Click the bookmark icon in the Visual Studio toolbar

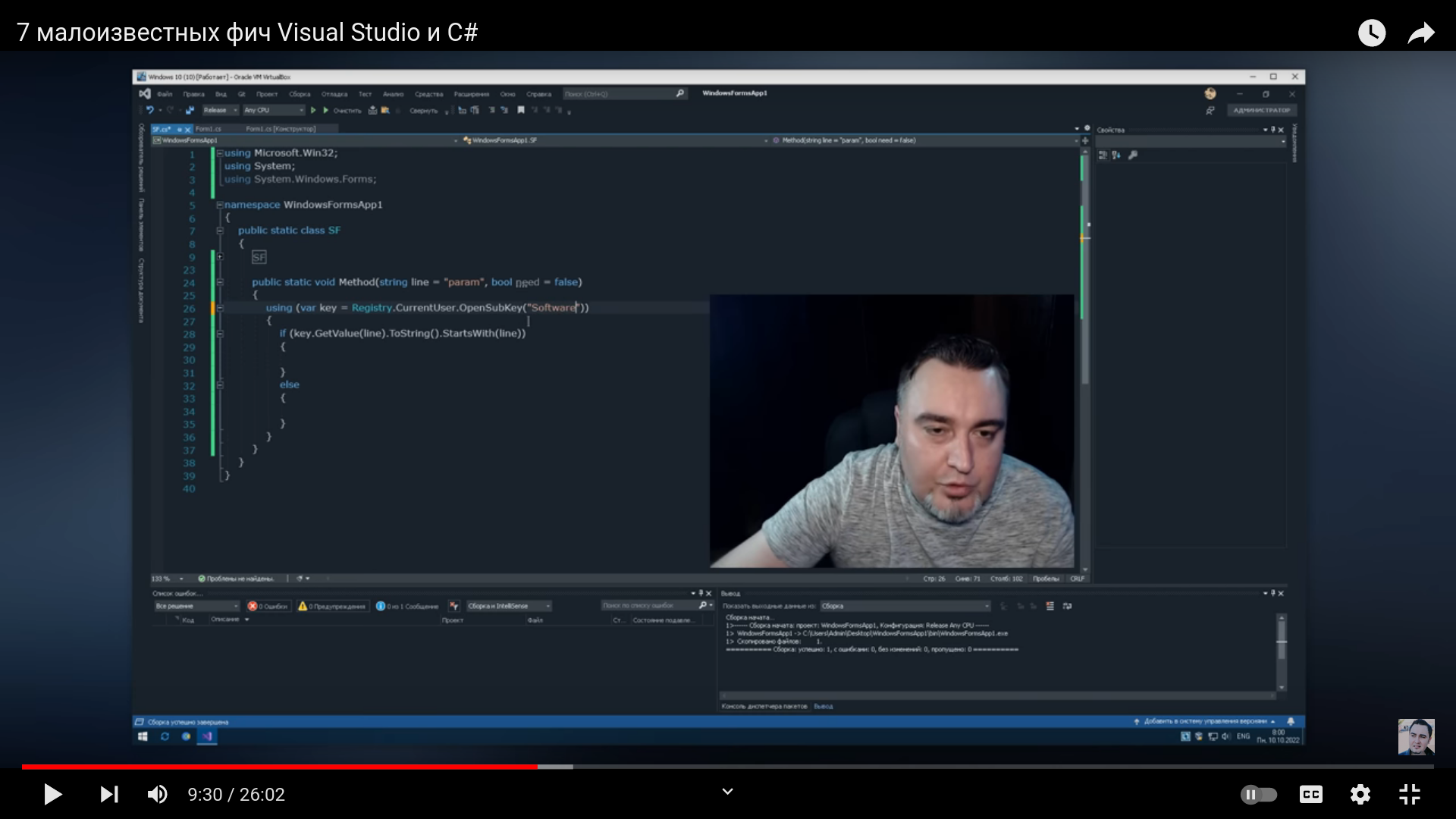pyautogui.click(x=521, y=111)
